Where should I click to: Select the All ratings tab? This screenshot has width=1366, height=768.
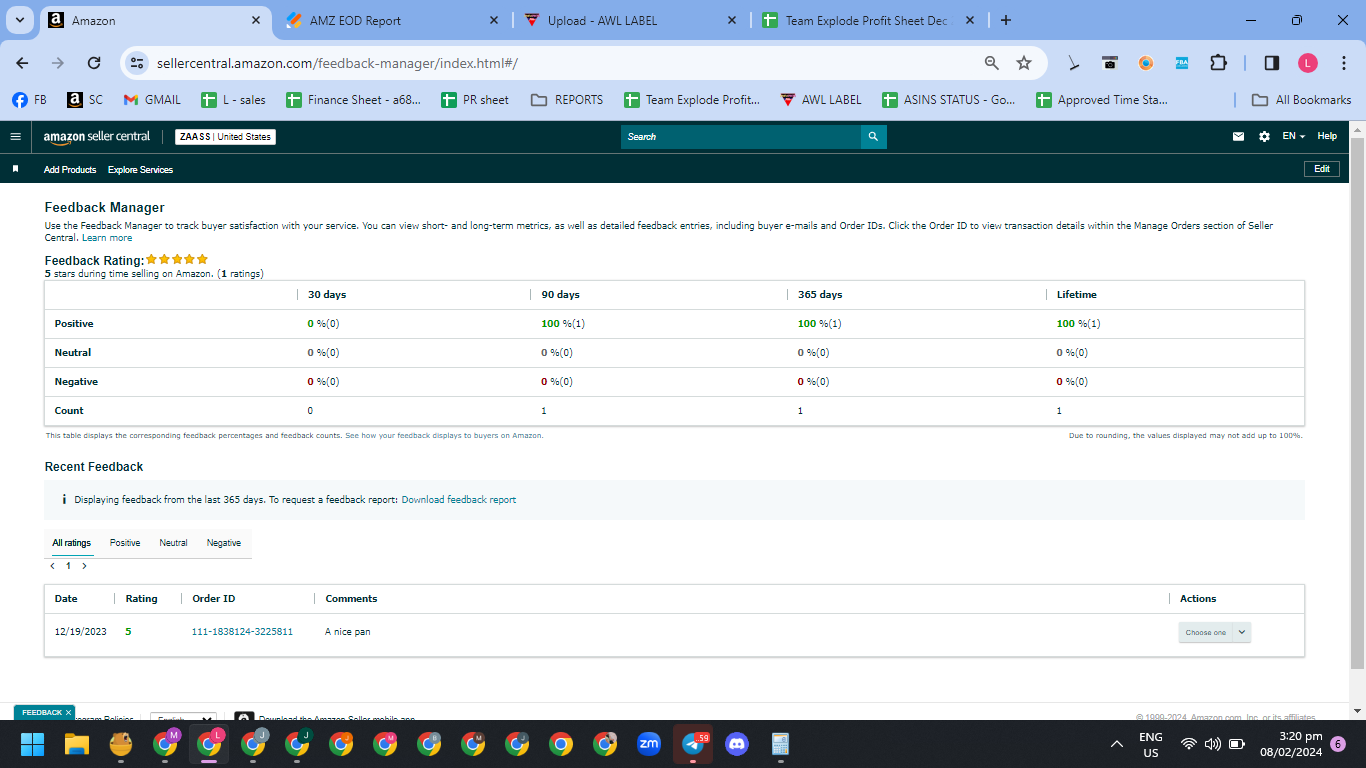72,543
